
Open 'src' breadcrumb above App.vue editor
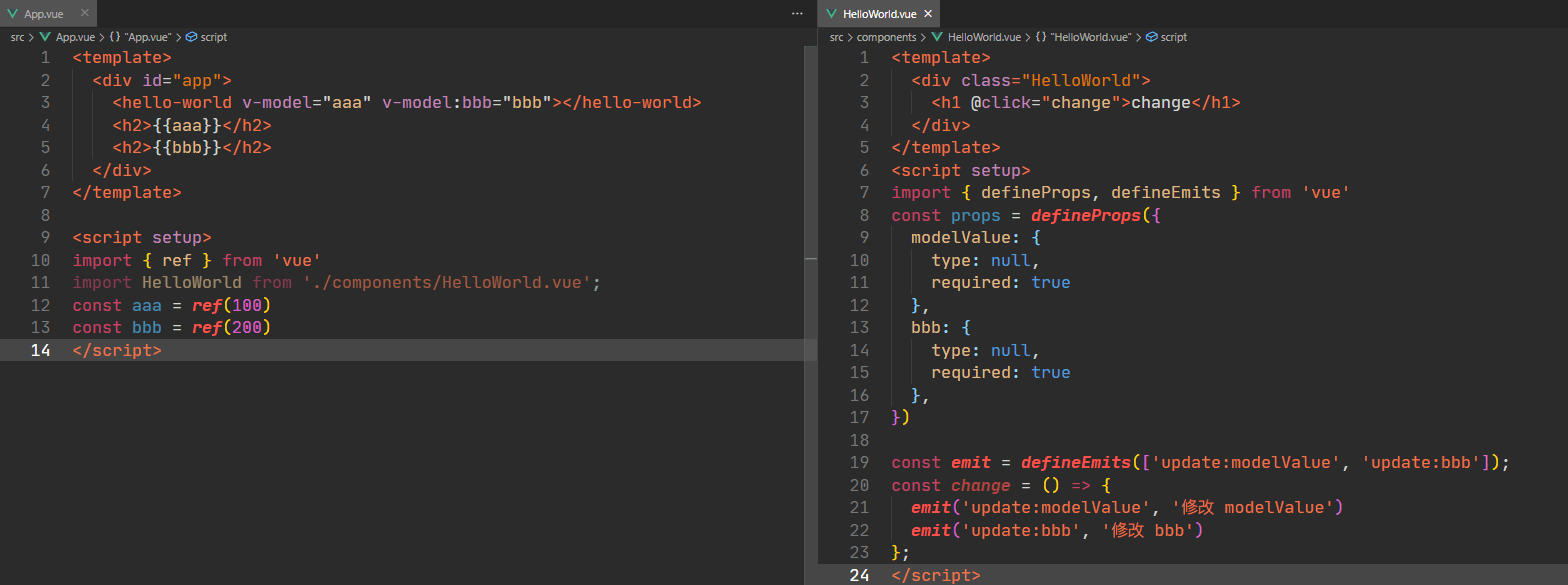(17, 37)
